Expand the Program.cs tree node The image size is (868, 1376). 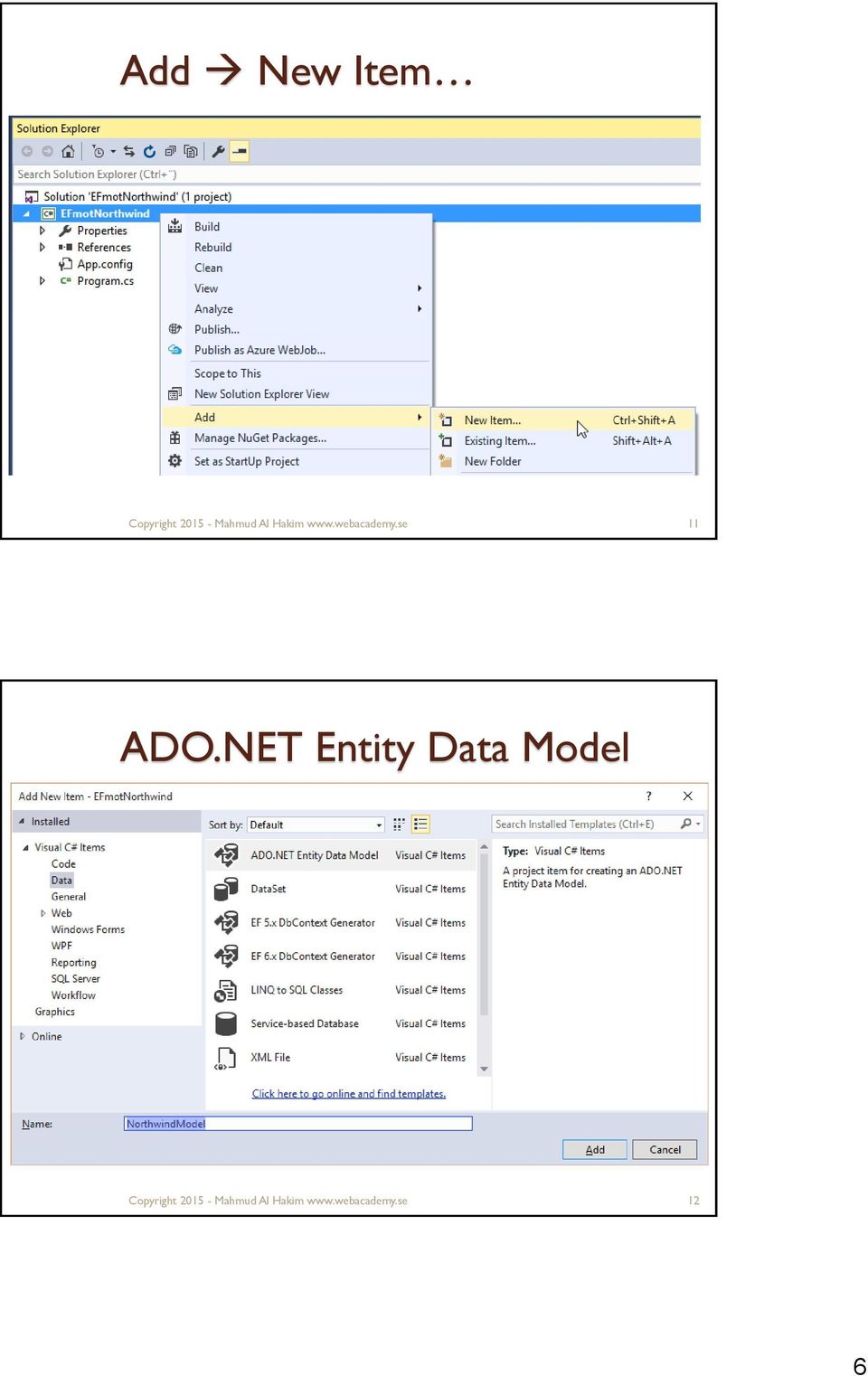42,281
